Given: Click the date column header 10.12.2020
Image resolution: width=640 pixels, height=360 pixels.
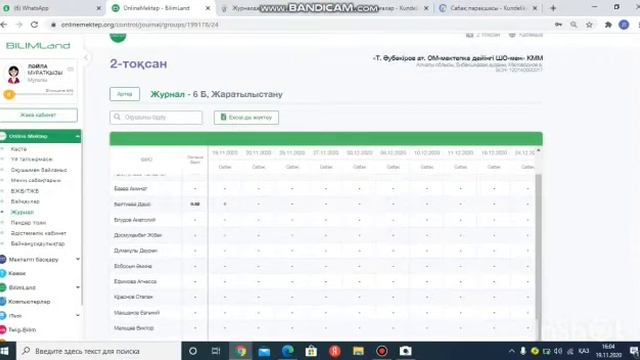Looking at the screenshot, I should pos(427,153).
